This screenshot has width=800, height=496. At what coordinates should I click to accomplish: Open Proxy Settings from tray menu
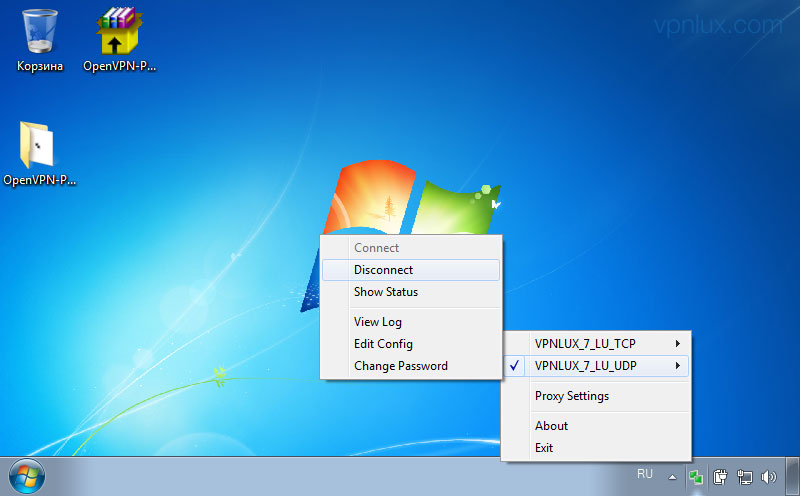(x=596, y=396)
